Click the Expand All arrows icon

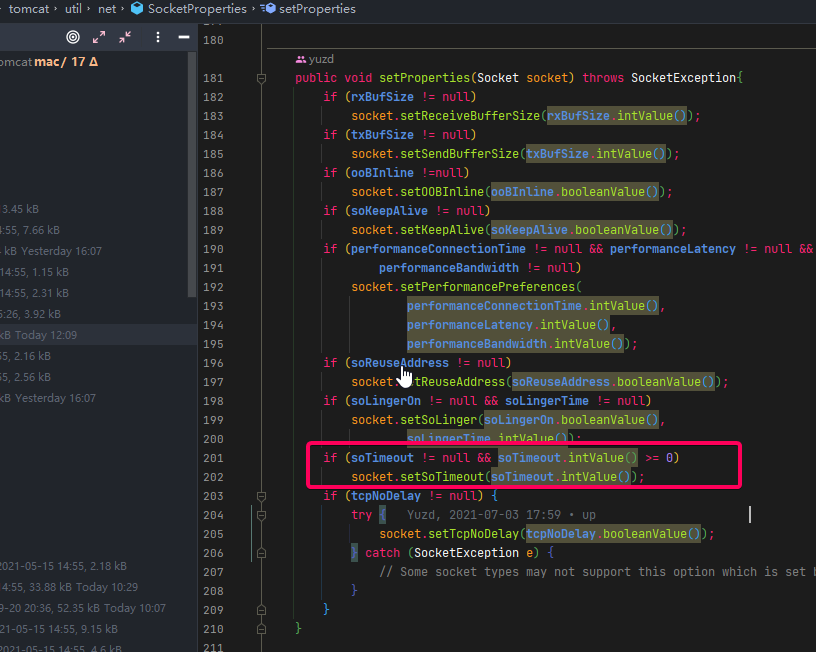99,37
